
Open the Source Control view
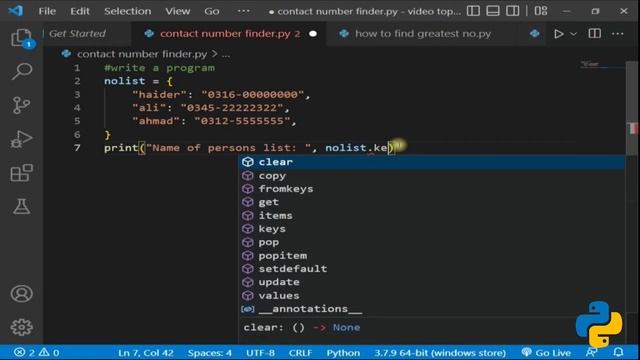(x=21, y=105)
